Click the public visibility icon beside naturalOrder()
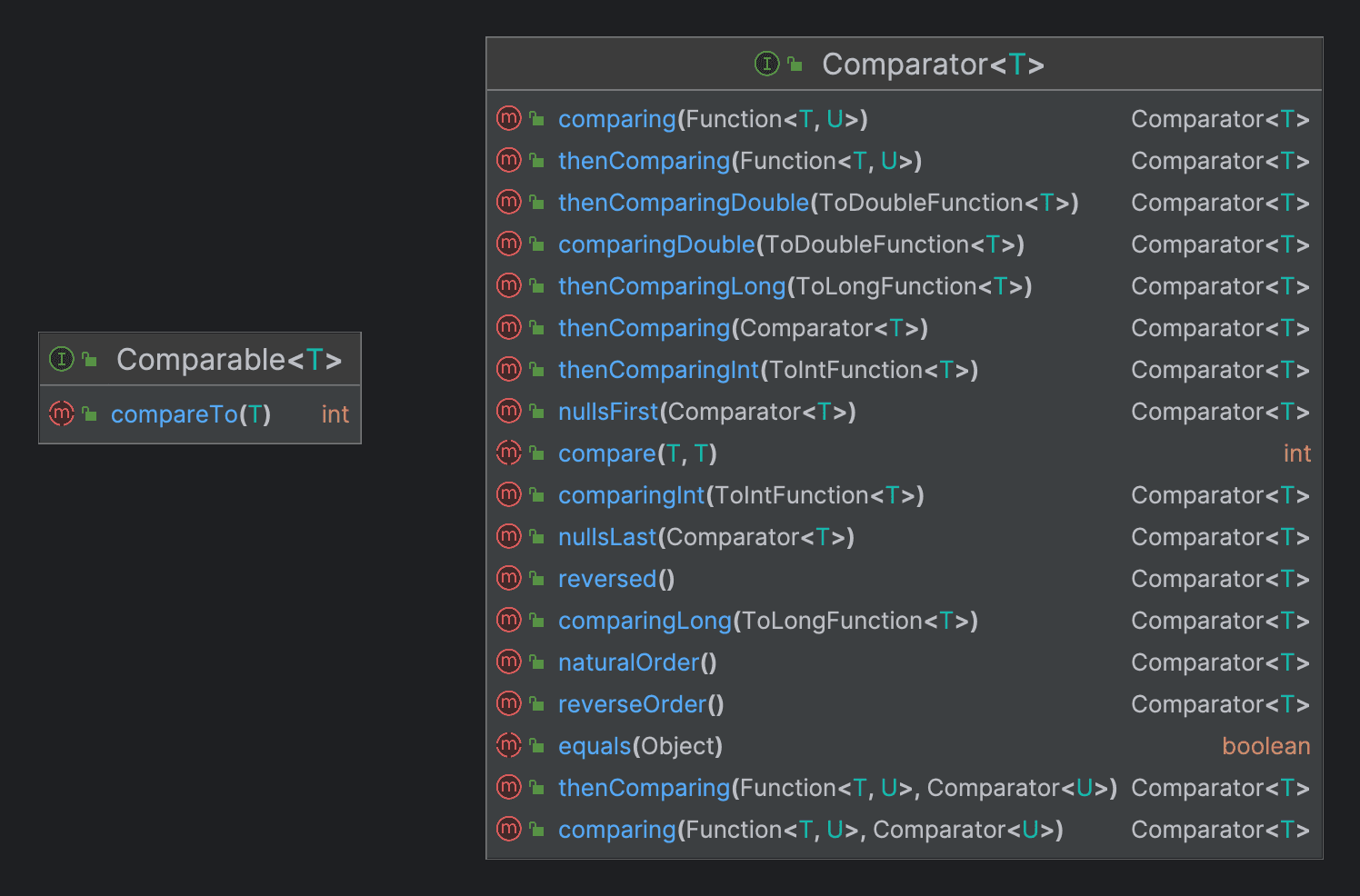This screenshot has width=1360, height=896. 537,662
